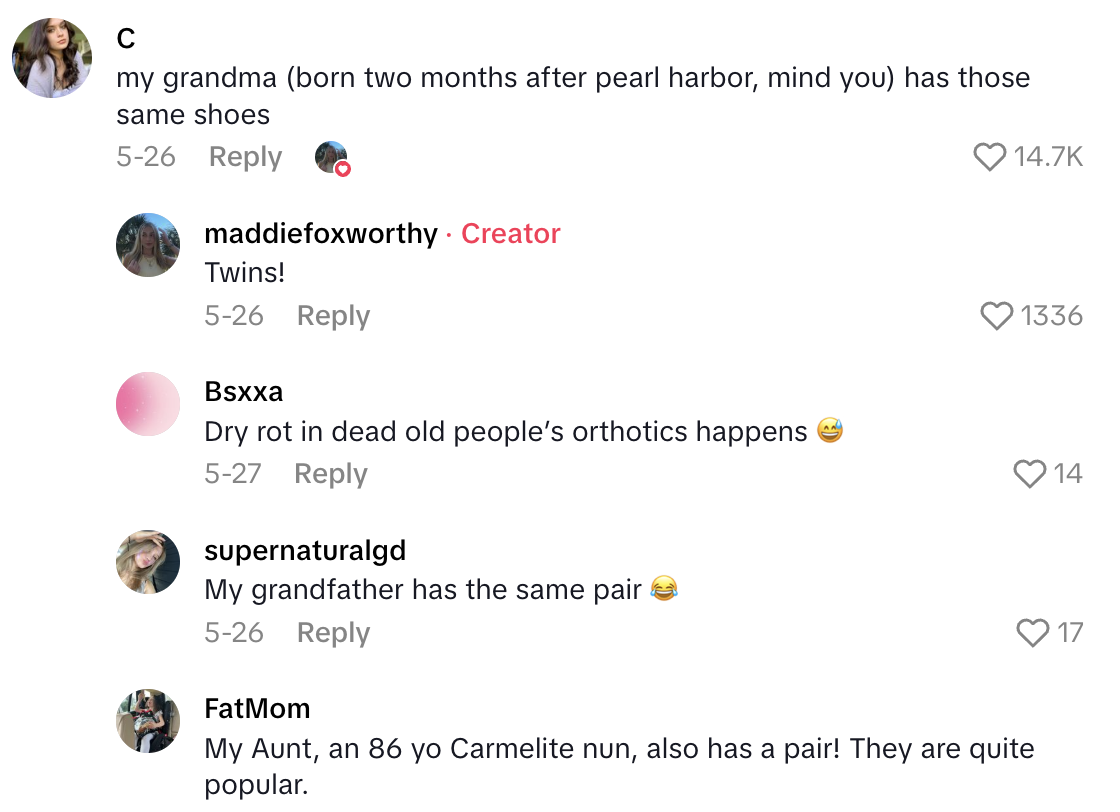Viewport: 1120px width, 812px height.
Task: Open Bsxxa's pink profile avatar
Action: (148, 403)
